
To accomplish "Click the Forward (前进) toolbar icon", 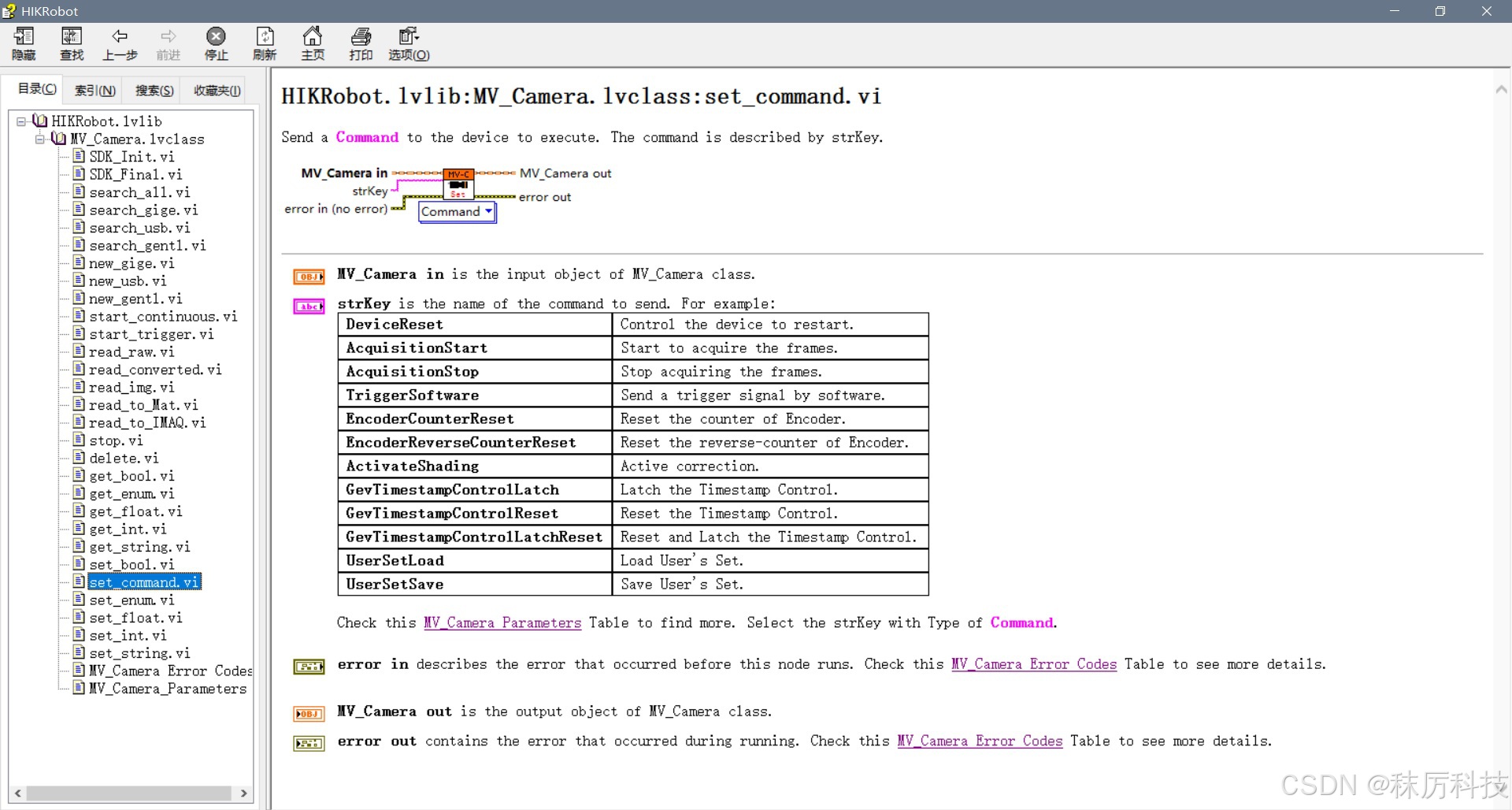I will coord(169,44).
